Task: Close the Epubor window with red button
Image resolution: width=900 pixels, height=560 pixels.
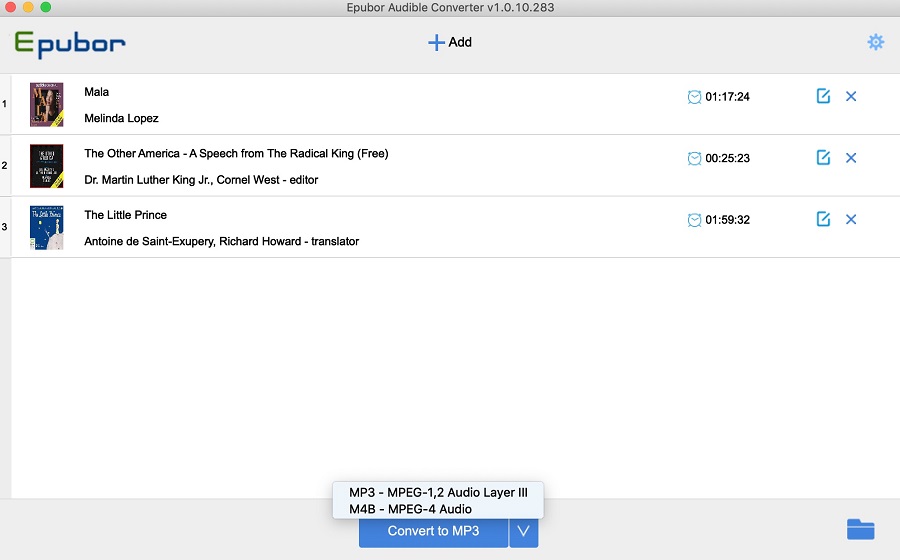Action: tap(10, 7)
